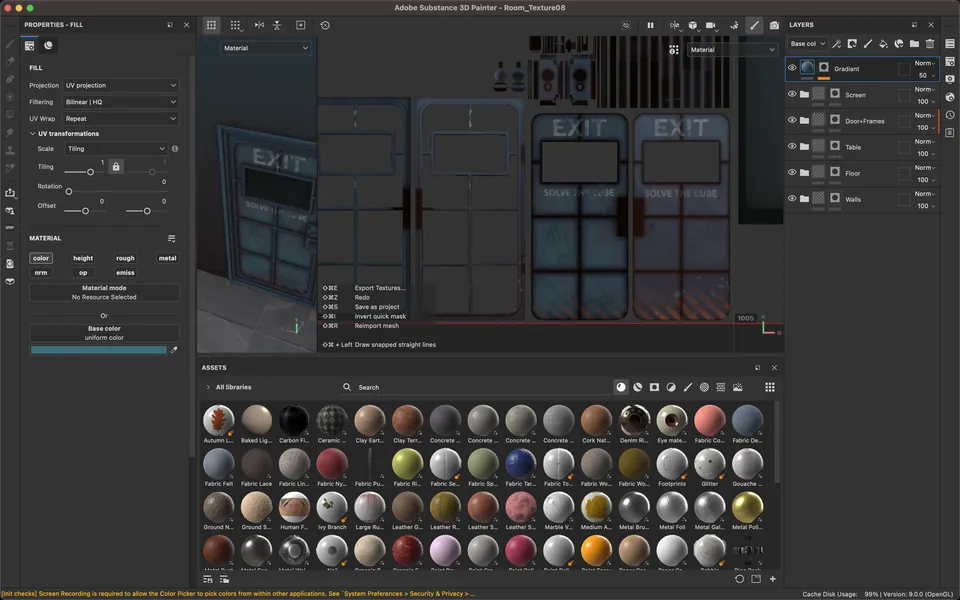Screen dimensions: 960x600
Task: Select the Eraser tool in left toolbar
Action: [x=10, y=61]
